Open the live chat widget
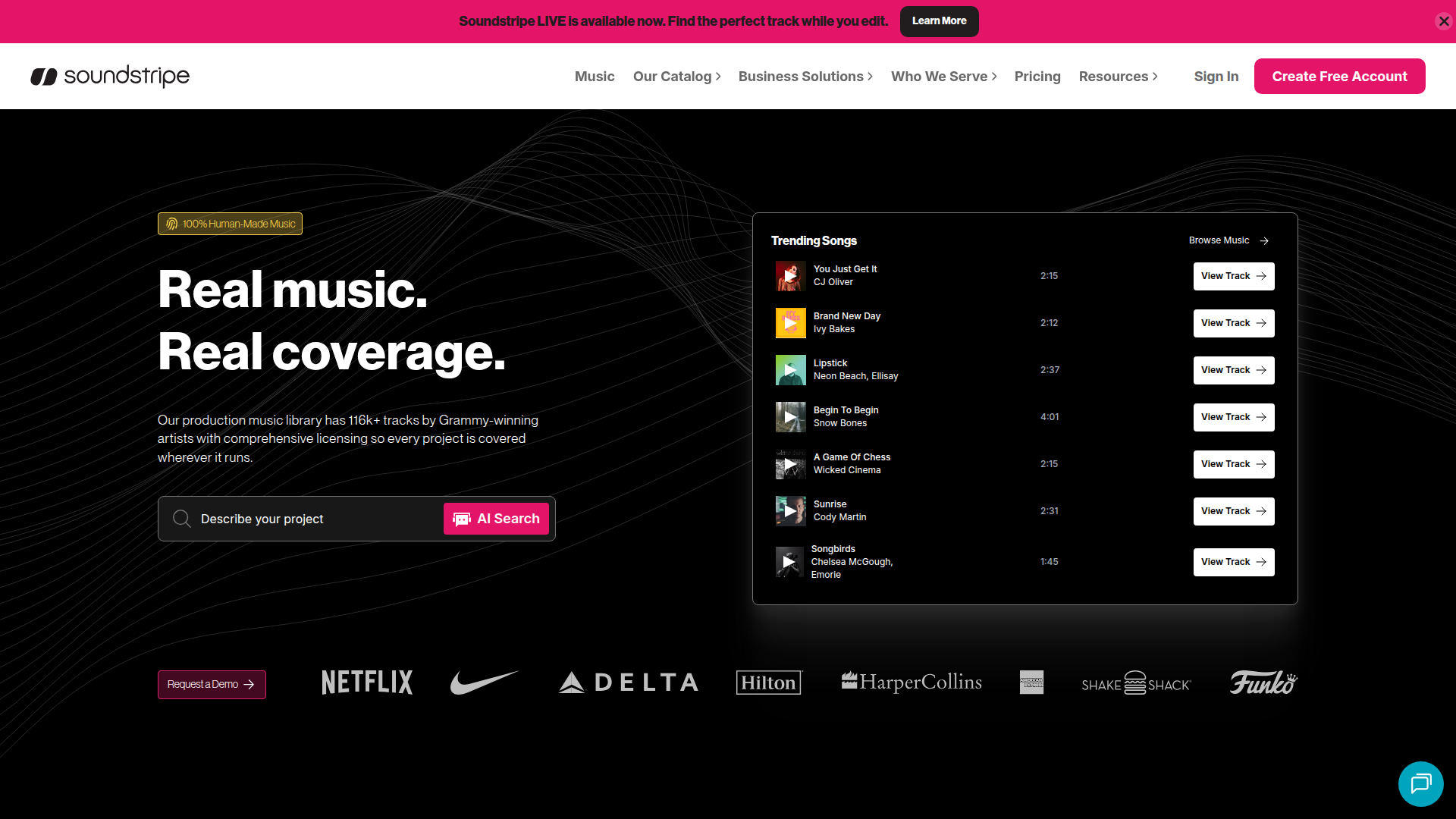 point(1420,783)
